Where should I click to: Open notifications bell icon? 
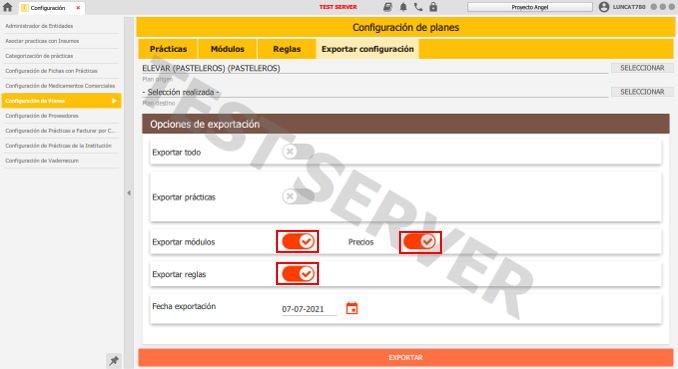(403, 7)
